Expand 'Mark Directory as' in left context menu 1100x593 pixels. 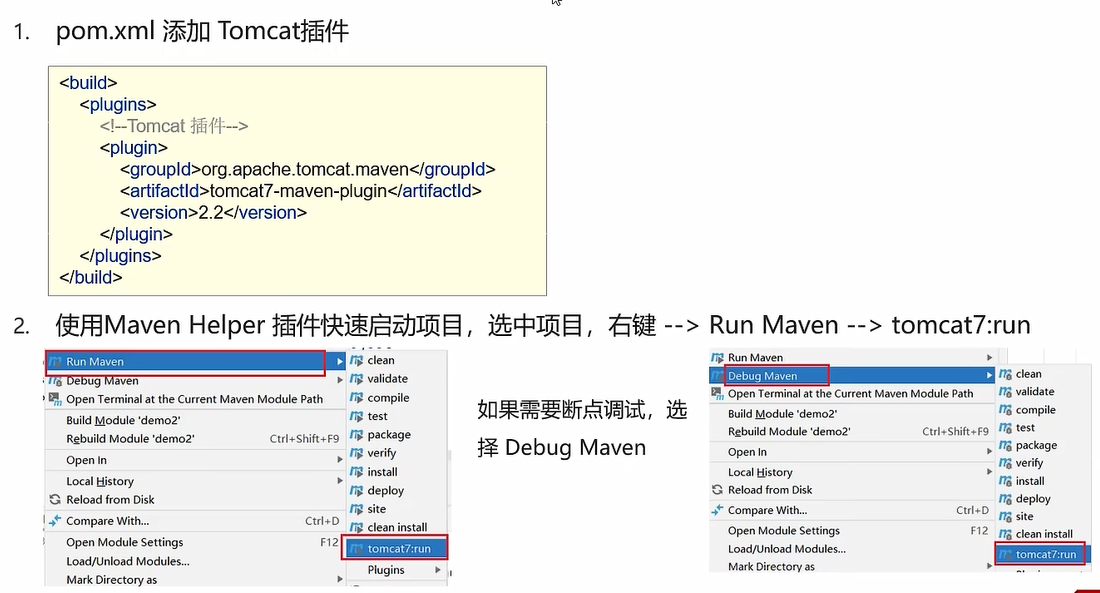340,580
